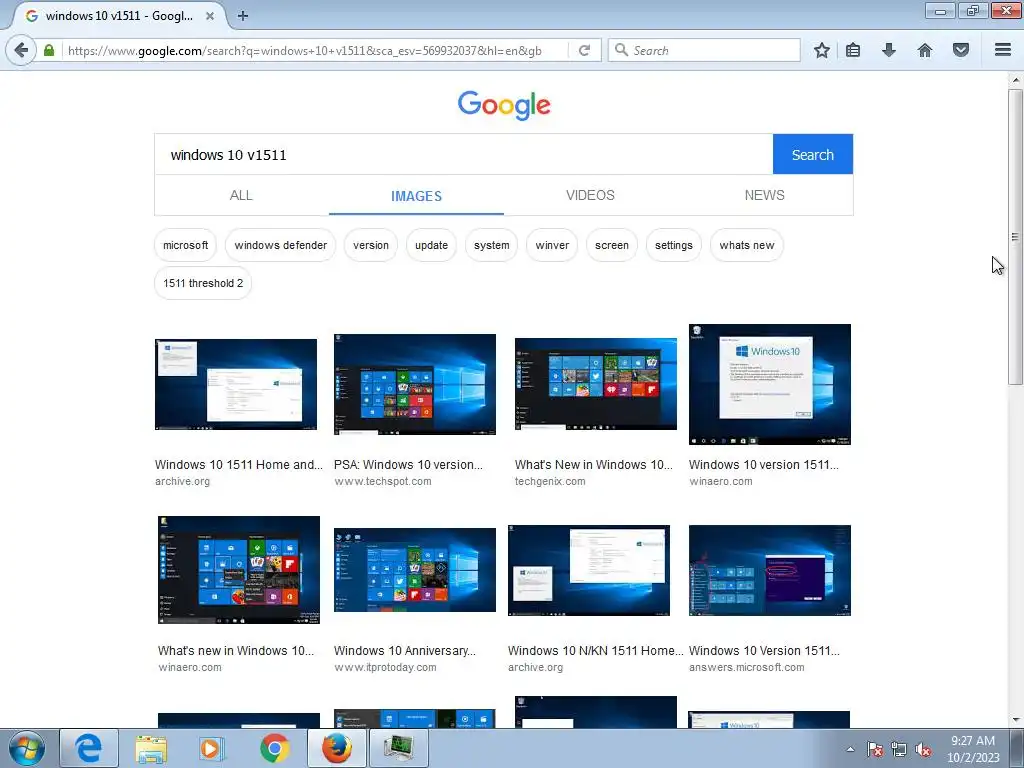Click the Google logo
Screen dimensions: 1024x768
(x=504, y=105)
